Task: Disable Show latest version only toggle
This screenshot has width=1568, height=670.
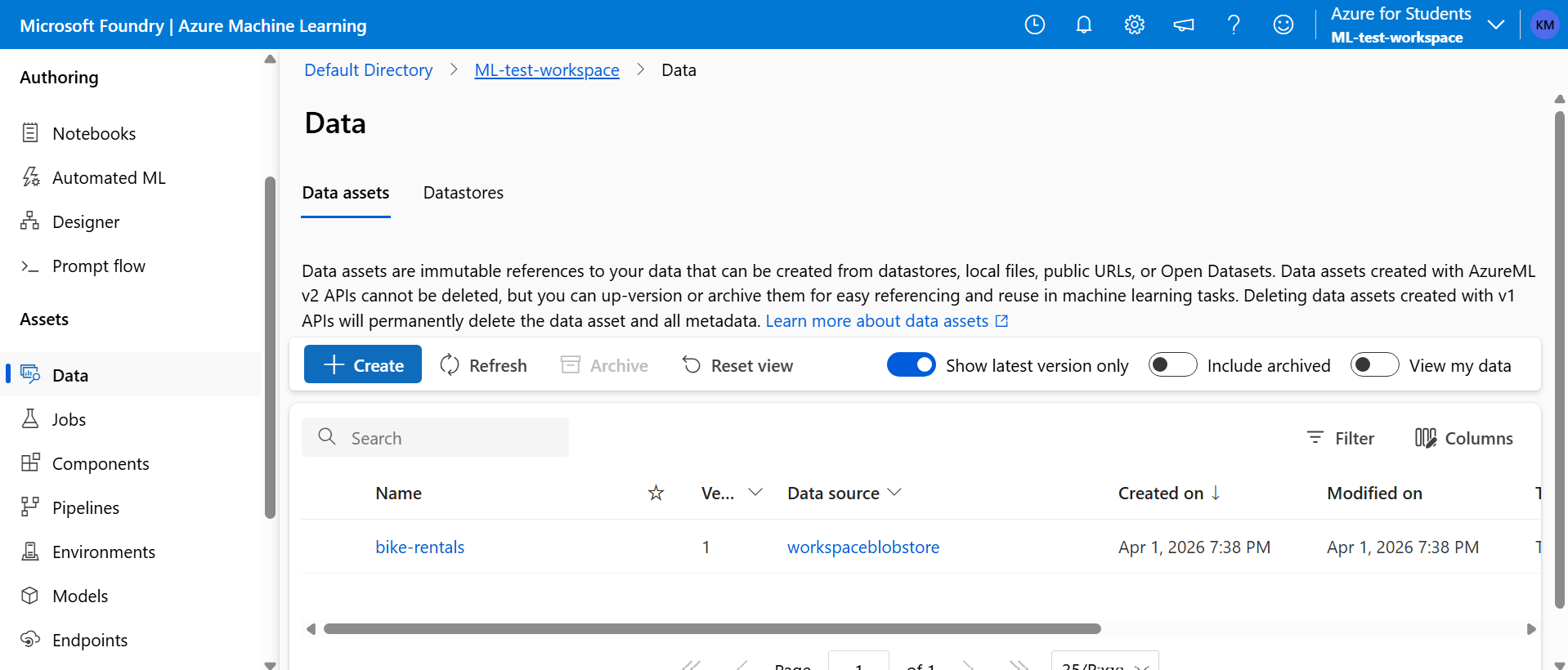Action: click(912, 364)
